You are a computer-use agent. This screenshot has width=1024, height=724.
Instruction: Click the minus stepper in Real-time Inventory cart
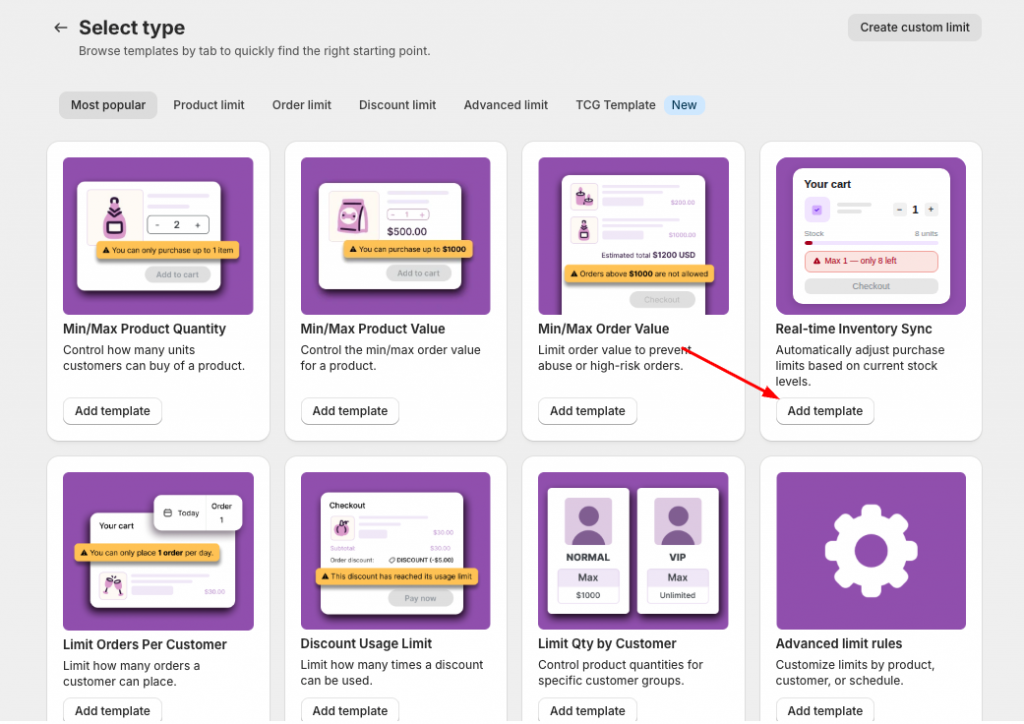coord(900,209)
